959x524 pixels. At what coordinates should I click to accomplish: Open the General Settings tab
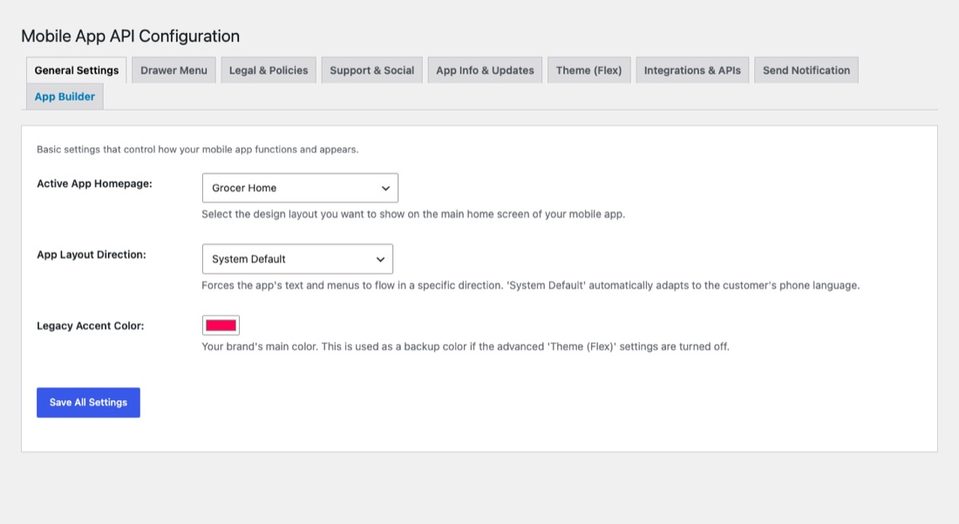[76, 70]
